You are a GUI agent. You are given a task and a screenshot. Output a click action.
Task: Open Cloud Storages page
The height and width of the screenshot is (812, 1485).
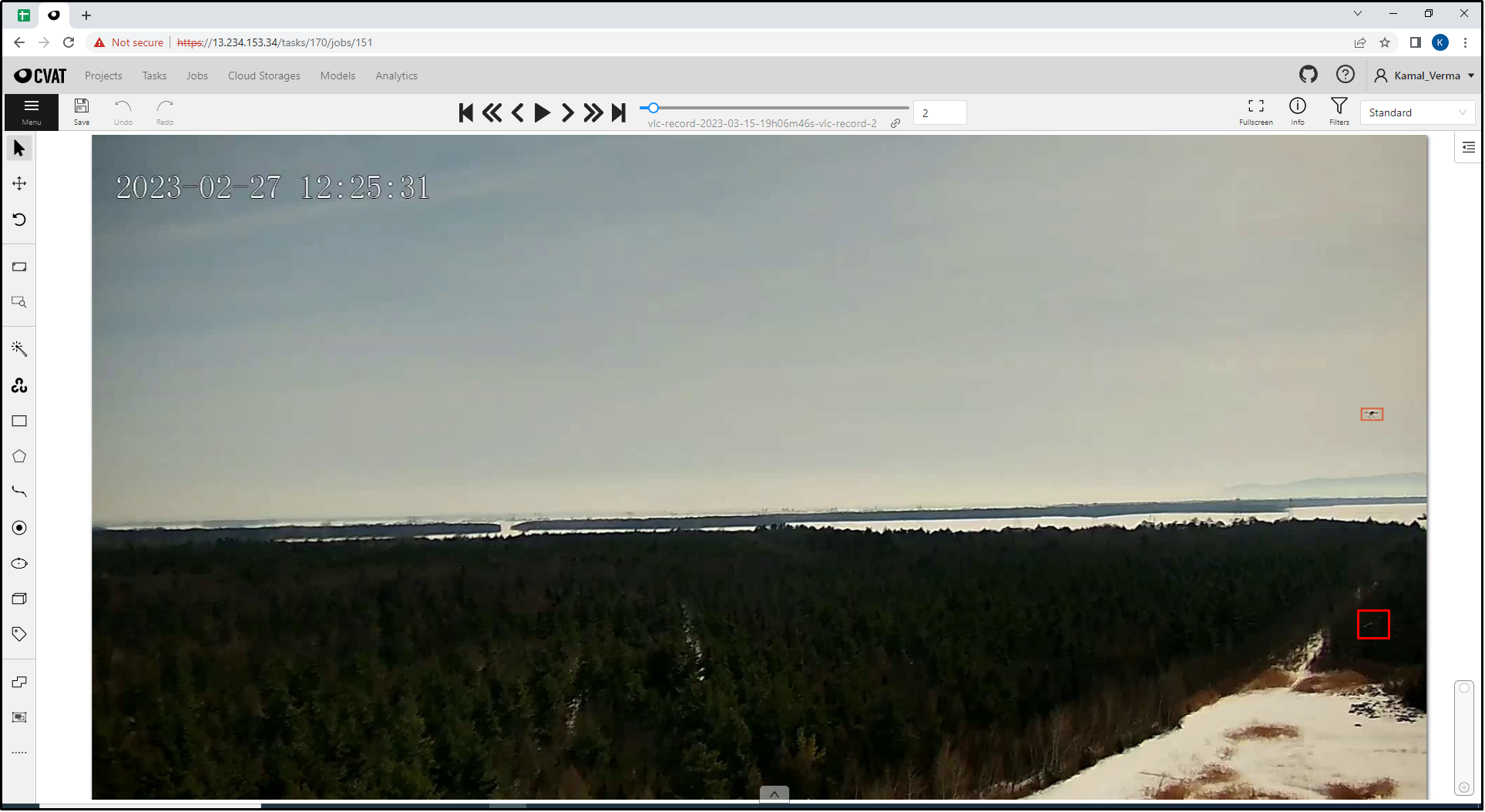click(264, 75)
